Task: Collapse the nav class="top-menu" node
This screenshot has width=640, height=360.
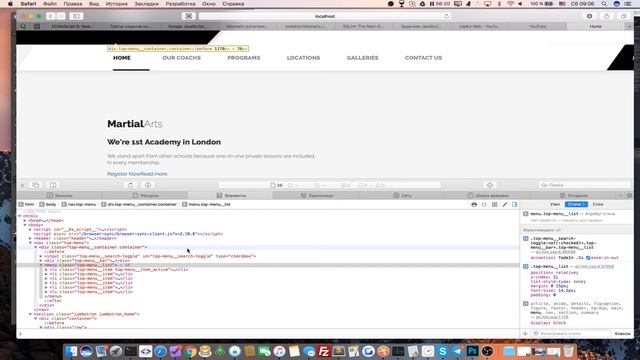Action: pyautogui.click(x=30, y=243)
